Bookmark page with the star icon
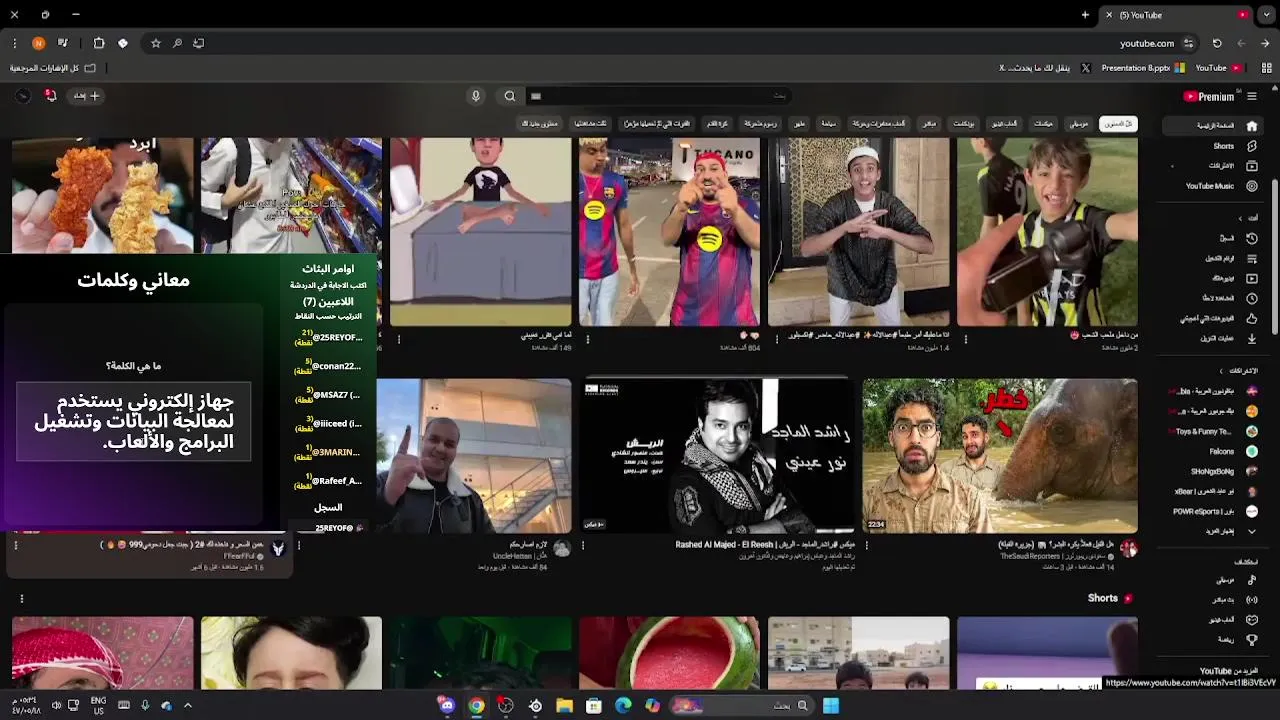This screenshot has width=1280, height=720. 156,43
